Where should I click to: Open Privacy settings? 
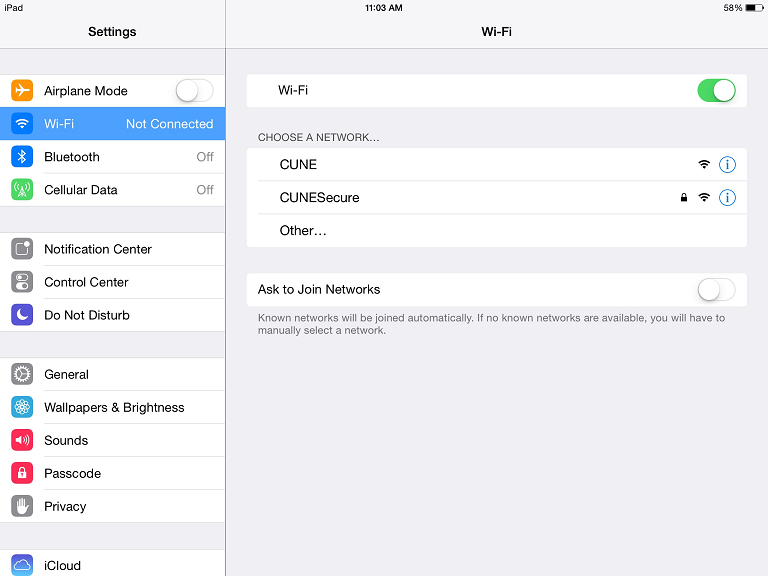113,506
